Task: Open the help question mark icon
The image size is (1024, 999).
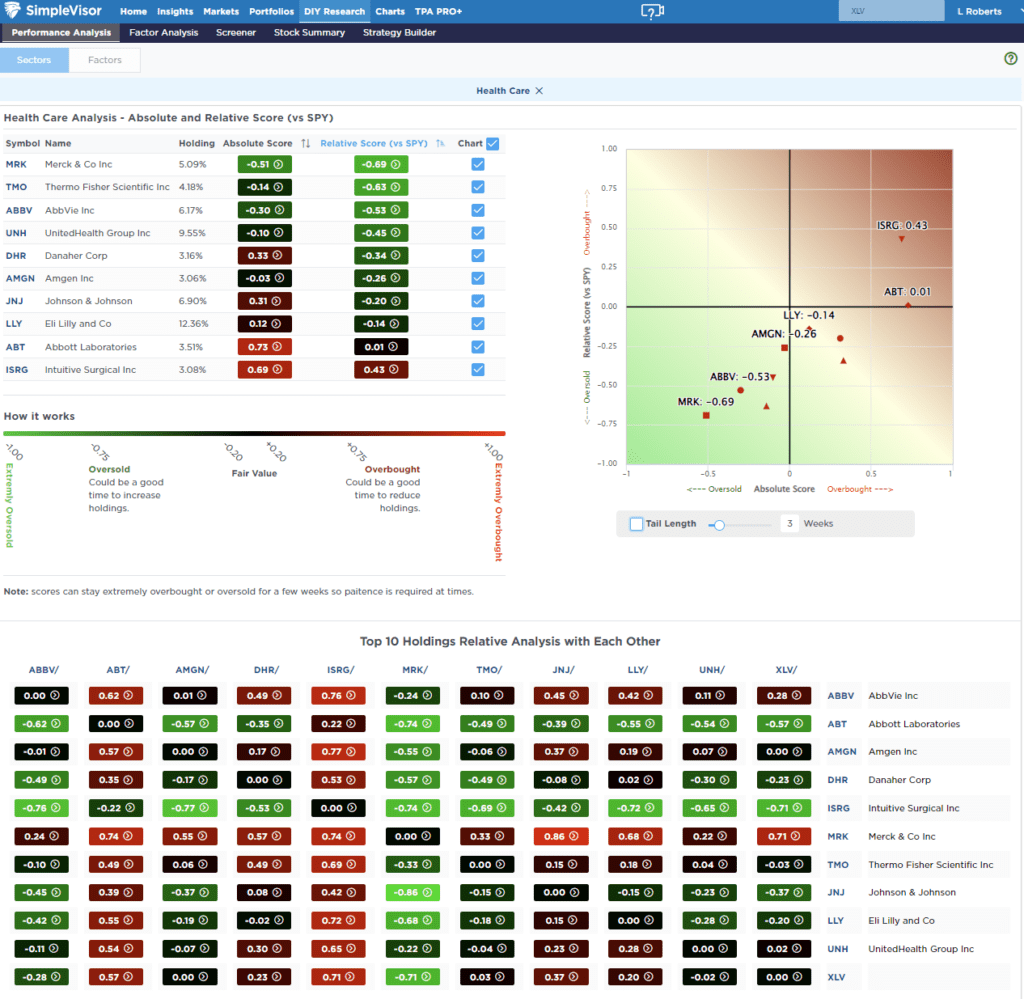Action: pyautogui.click(x=1010, y=59)
